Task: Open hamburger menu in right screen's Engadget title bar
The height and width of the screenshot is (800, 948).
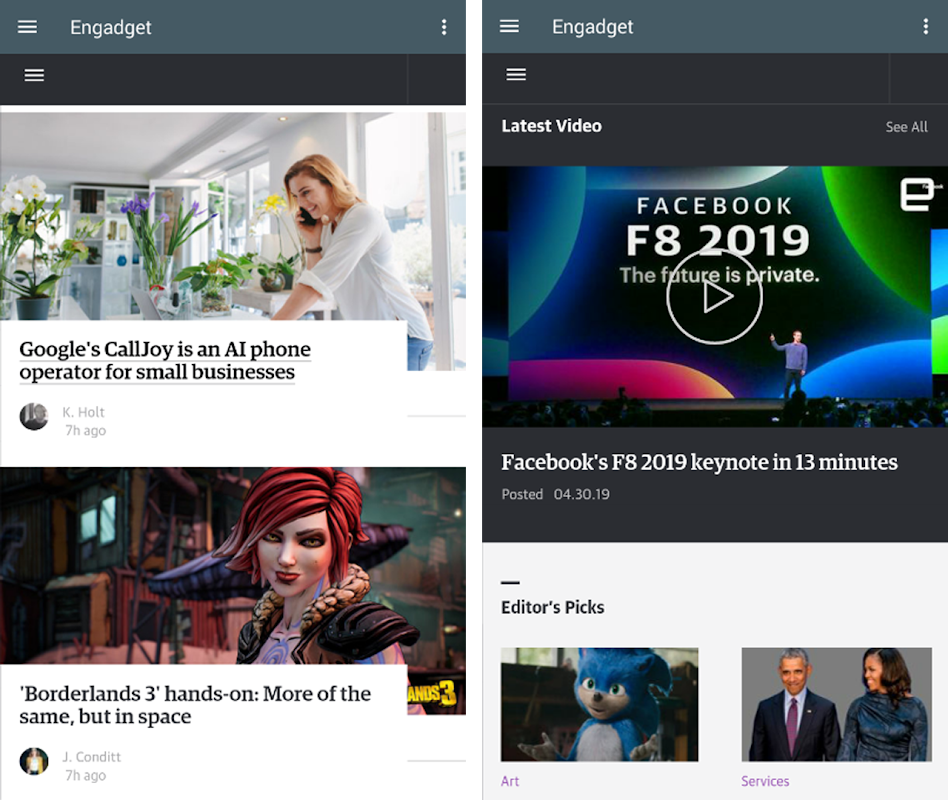Action: click(x=509, y=27)
